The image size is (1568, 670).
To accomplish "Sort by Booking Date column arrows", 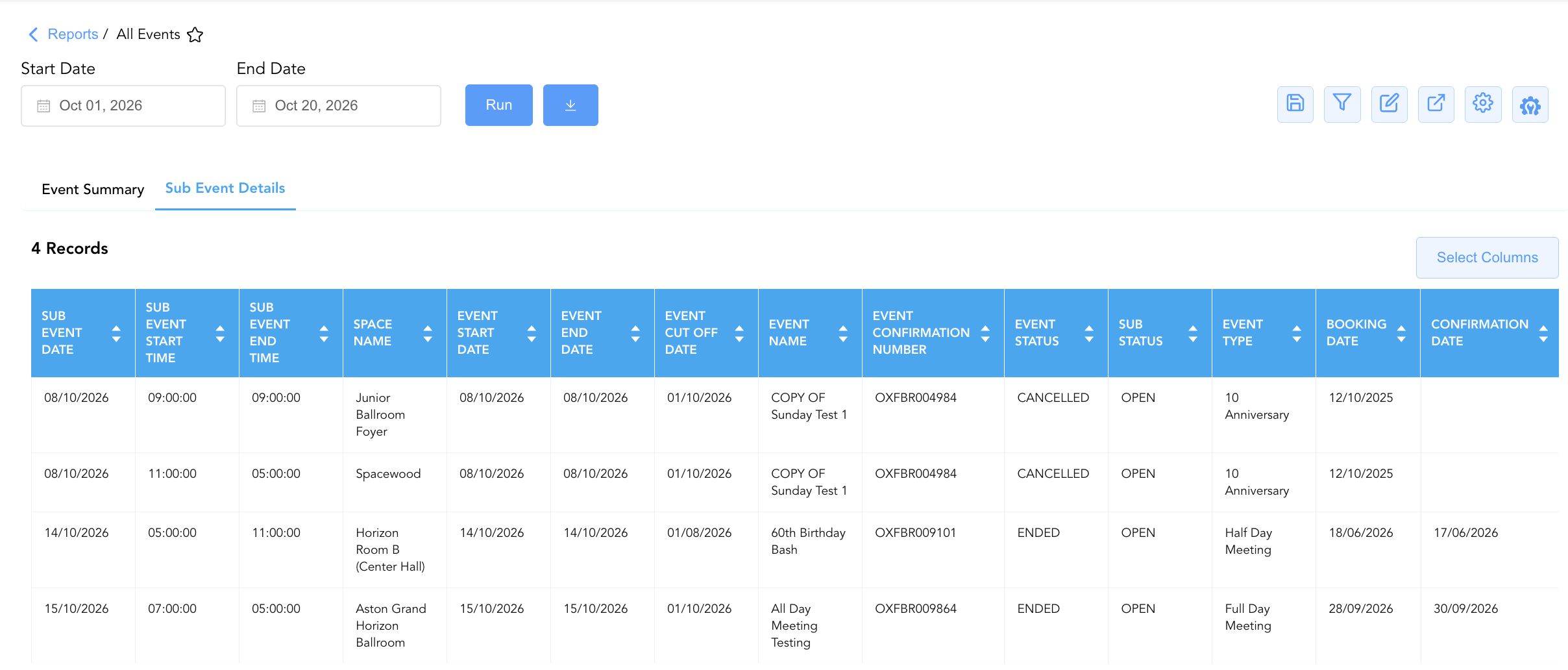I will [1401, 334].
